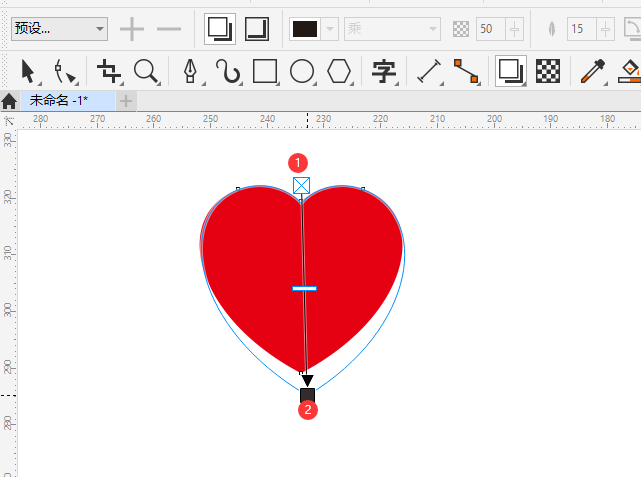This screenshot has width=641, height=477.
Task: Select the Transparency checkerboard tool
Action: point(548,71)
